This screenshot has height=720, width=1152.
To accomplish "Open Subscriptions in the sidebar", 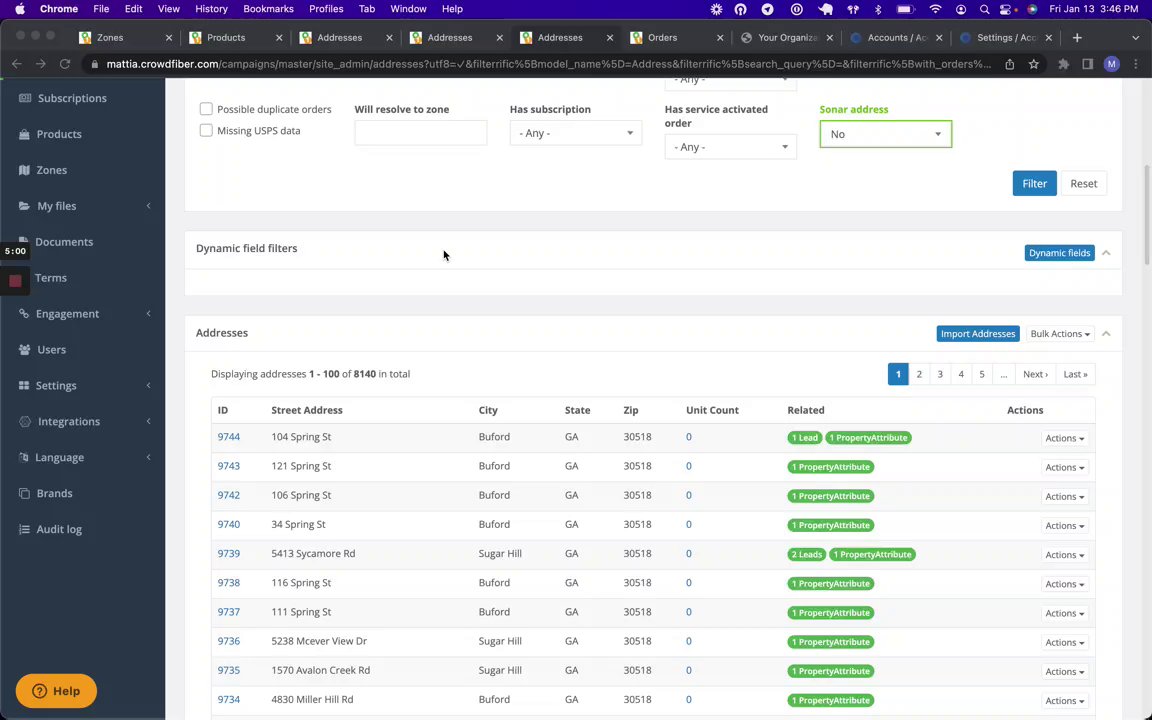I will [x=72, y=98].
